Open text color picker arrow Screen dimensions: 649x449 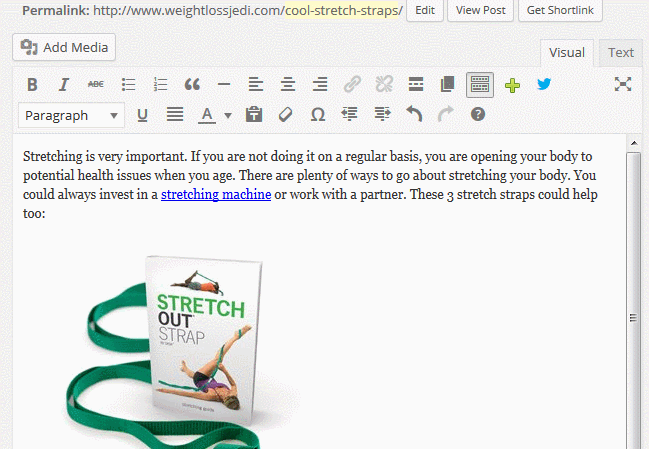coord(228,115)
